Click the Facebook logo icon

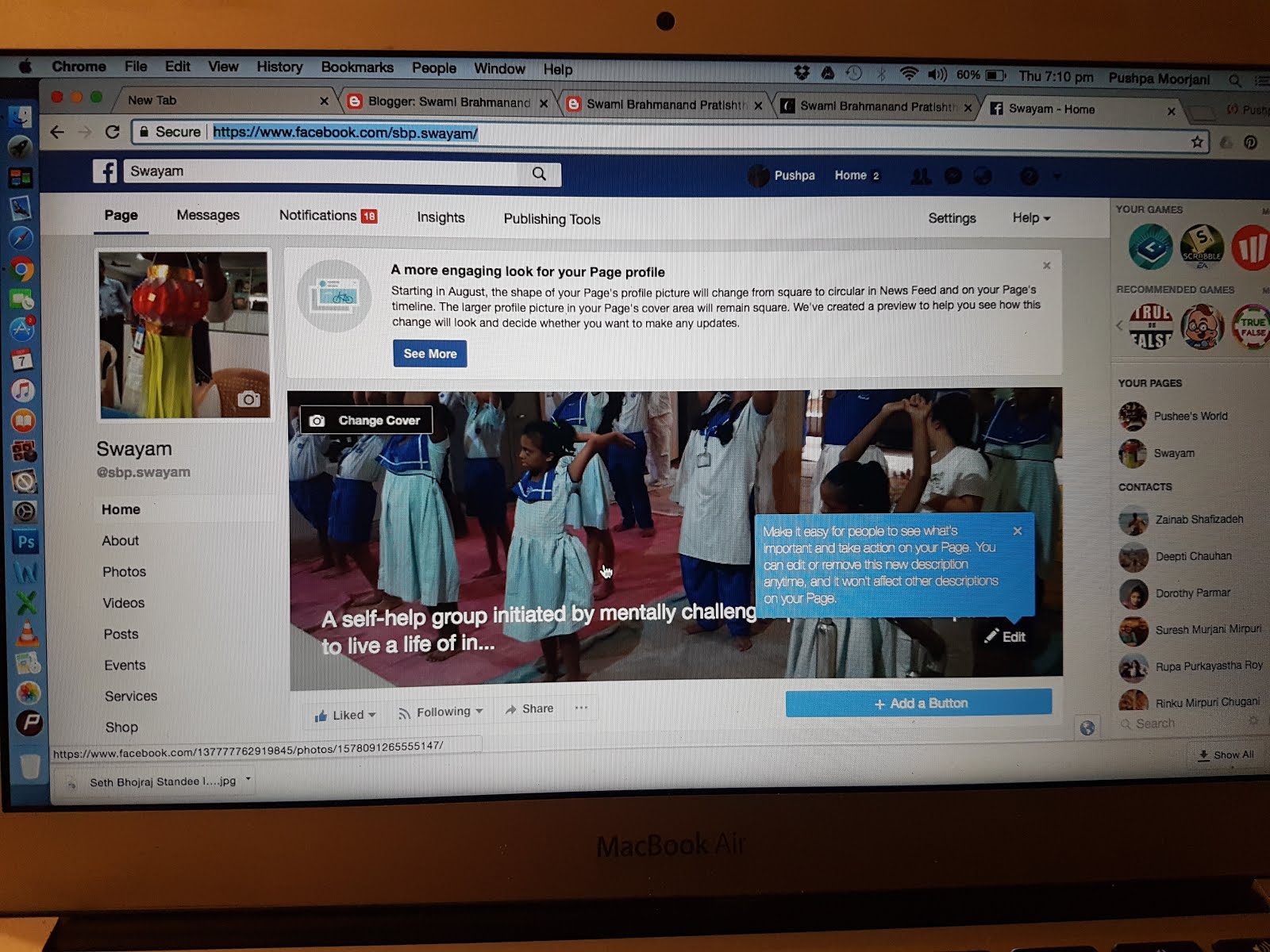click(105, 171)
